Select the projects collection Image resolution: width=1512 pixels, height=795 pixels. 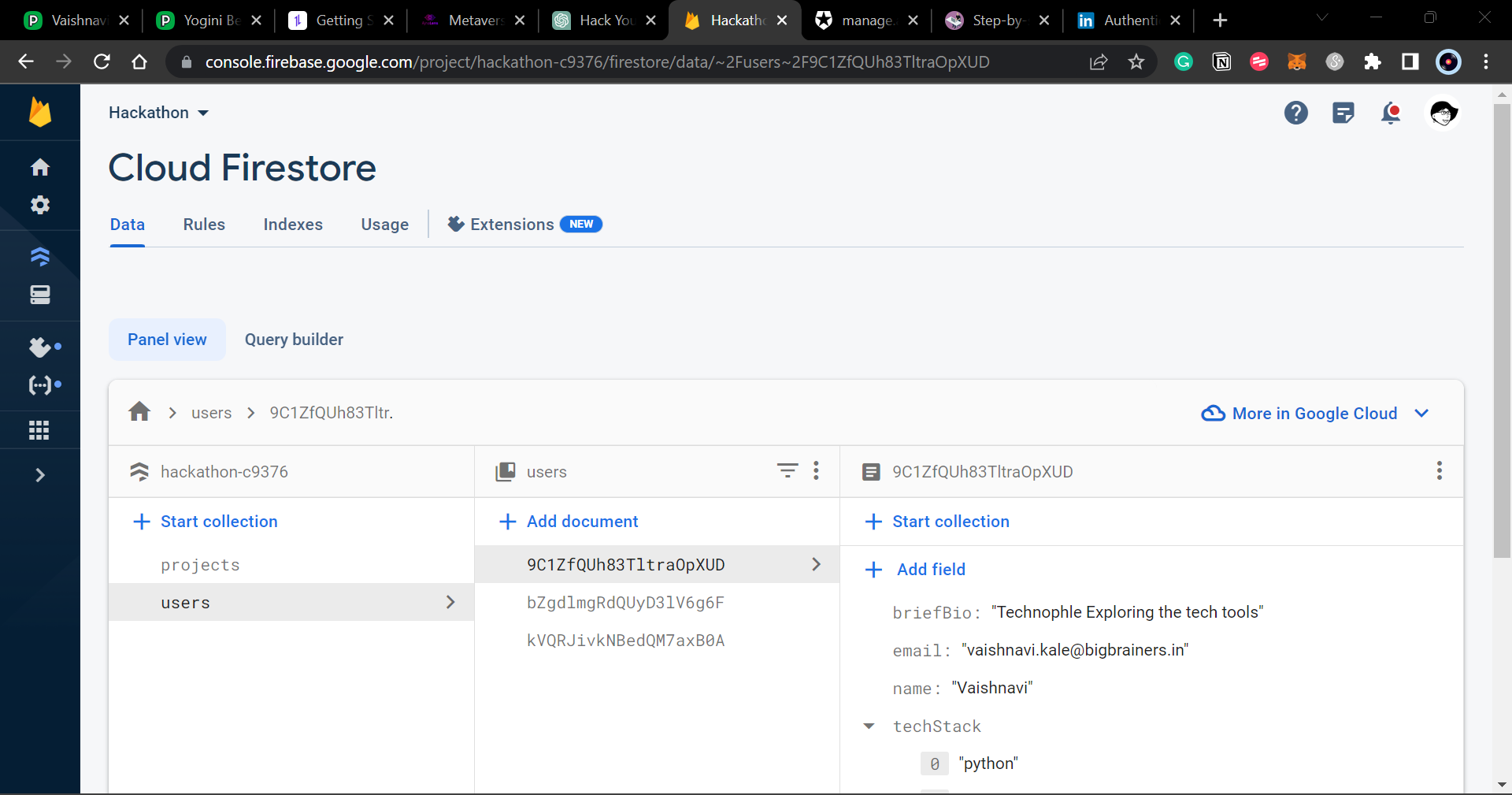tap(291, 565)
